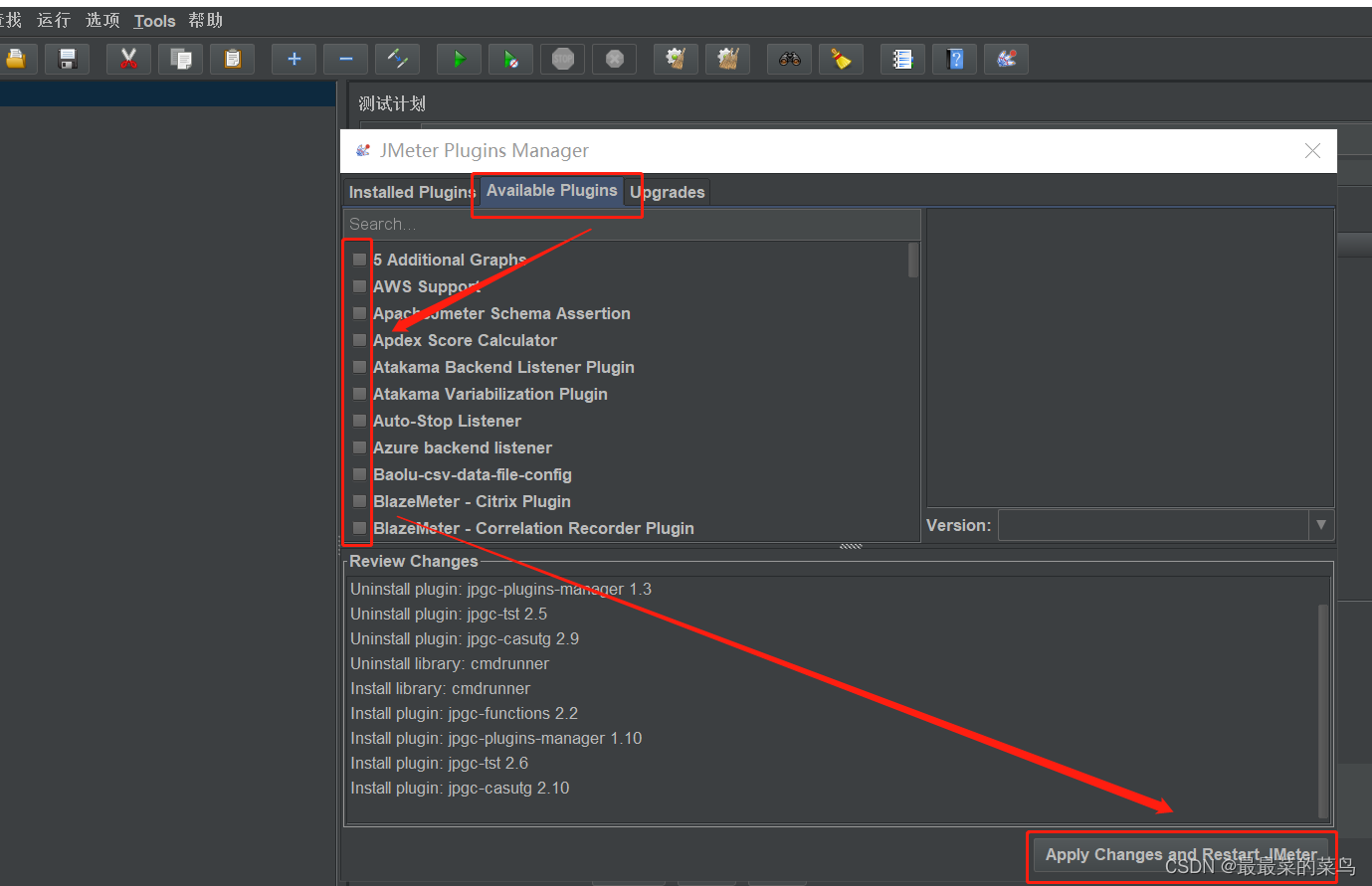The height and width of the screenshot is (886, 1372).
Task: Click 'Install plugin: jpgc-casutg 2.10' line
Action: coord(460,788)
